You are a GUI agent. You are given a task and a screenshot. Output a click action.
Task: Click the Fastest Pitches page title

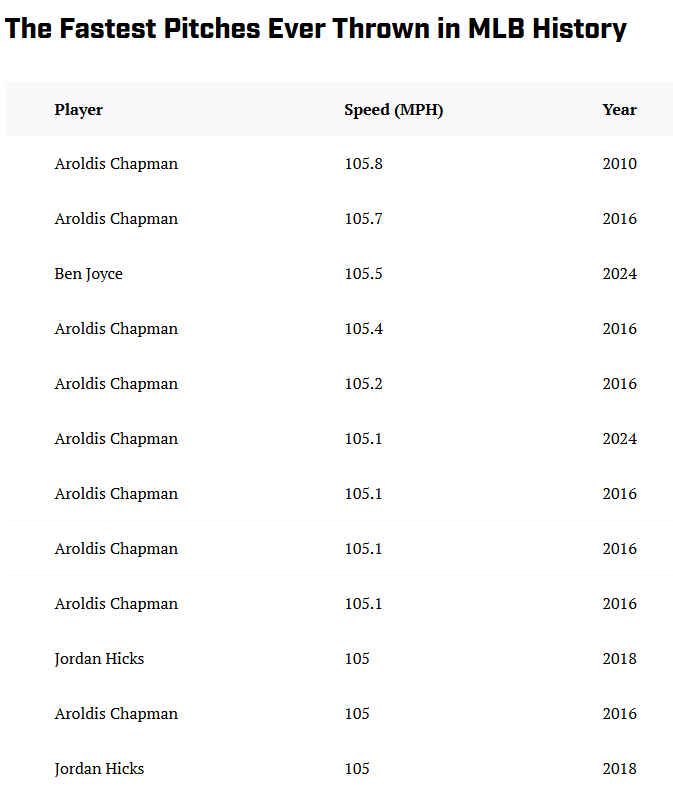pos(316,29)
